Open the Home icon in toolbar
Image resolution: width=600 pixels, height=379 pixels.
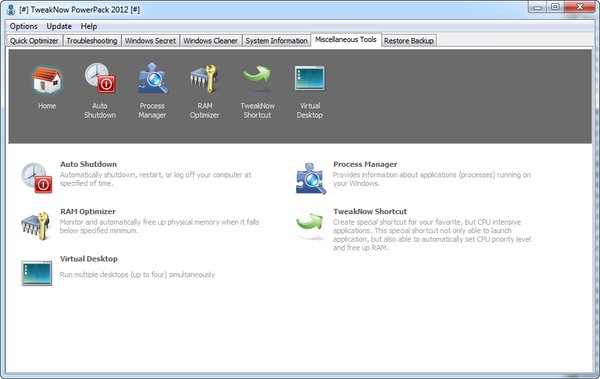pos(47,80)
